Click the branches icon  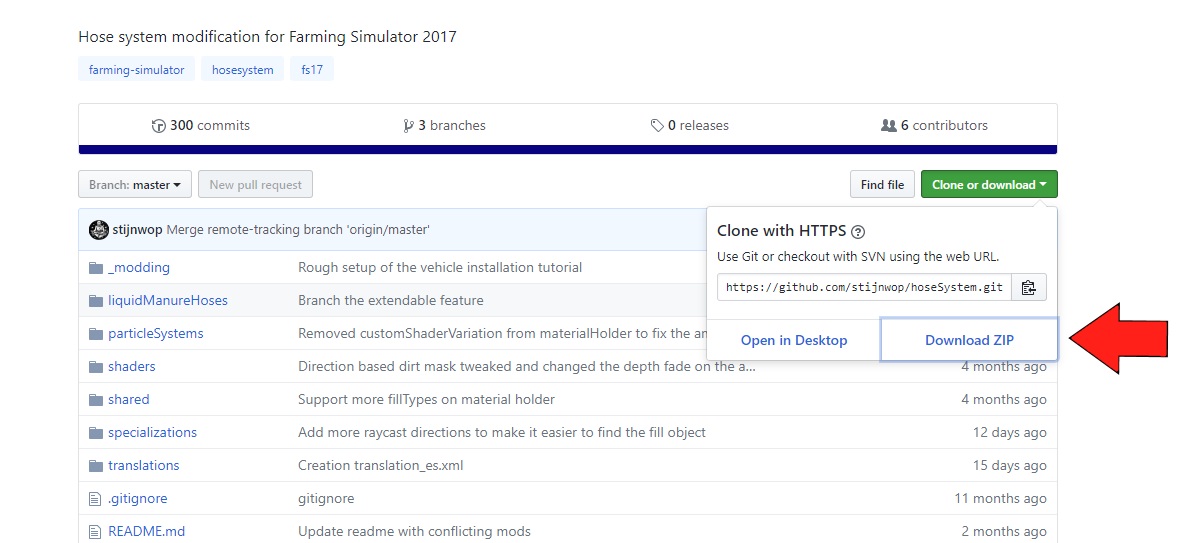[408, 126]
